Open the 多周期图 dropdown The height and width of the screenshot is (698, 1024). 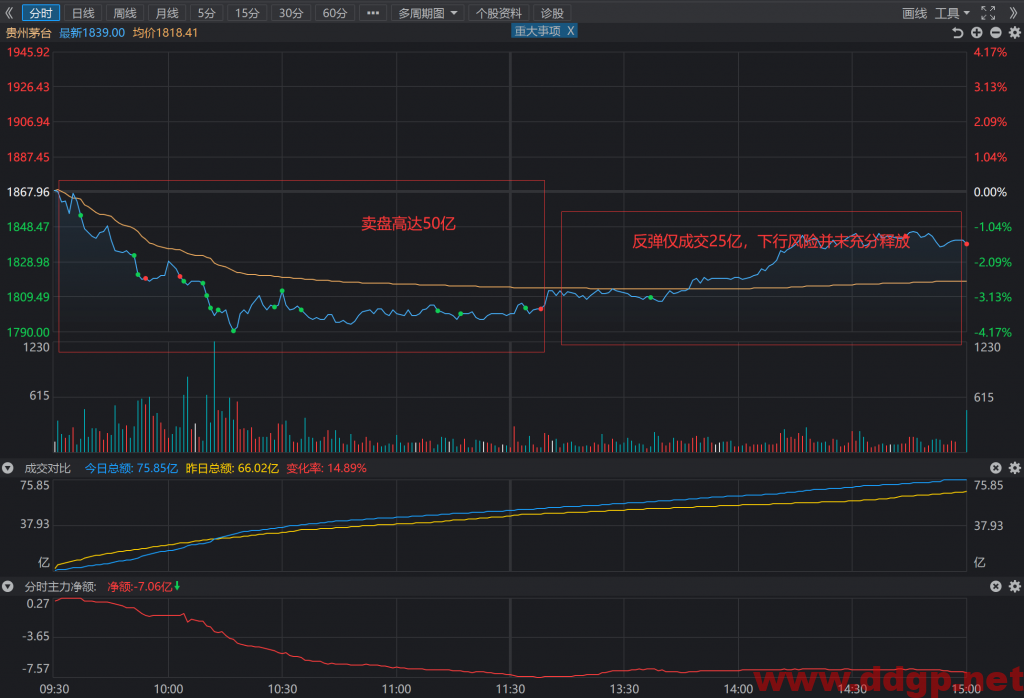pos(427,13)
